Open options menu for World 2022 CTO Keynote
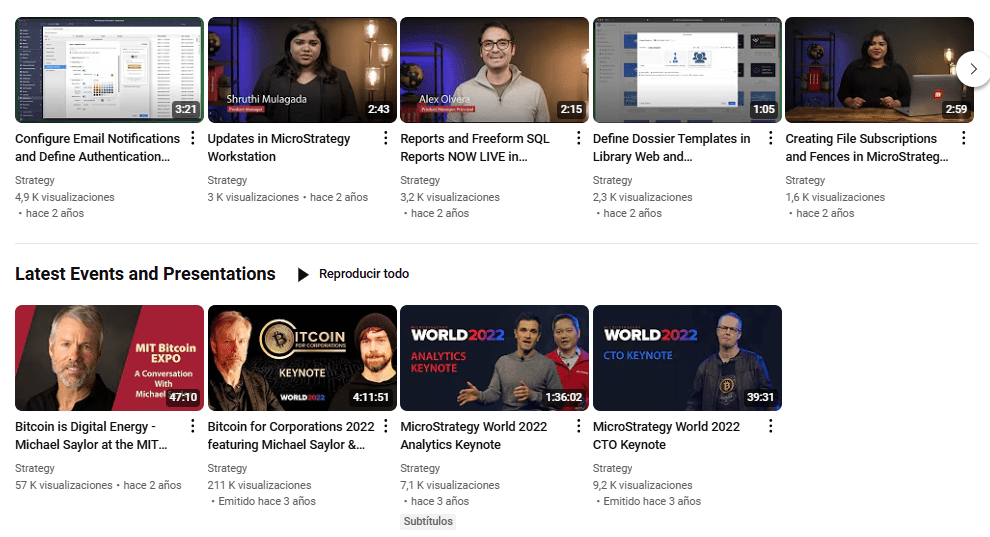The image size is (990, 537). (771, 427)
